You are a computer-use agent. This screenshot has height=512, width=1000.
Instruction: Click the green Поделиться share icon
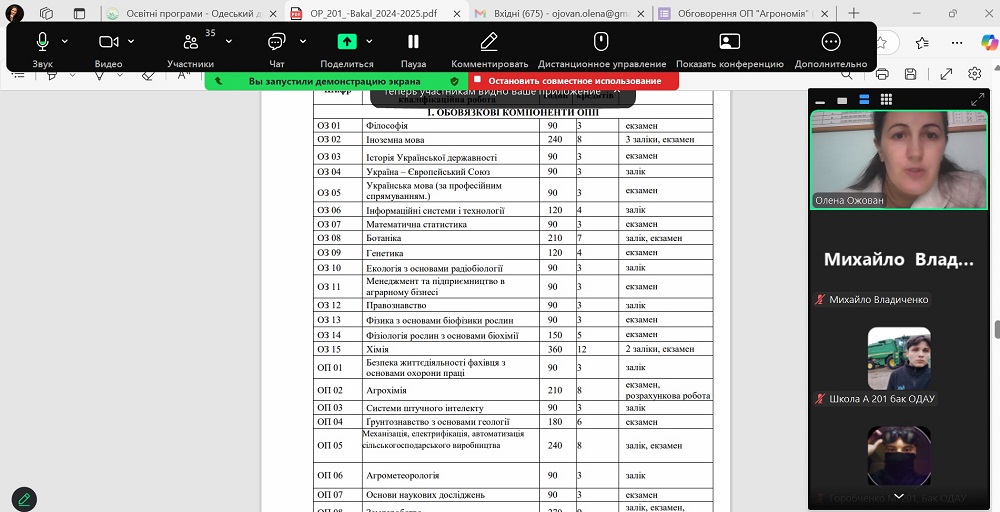346,42
